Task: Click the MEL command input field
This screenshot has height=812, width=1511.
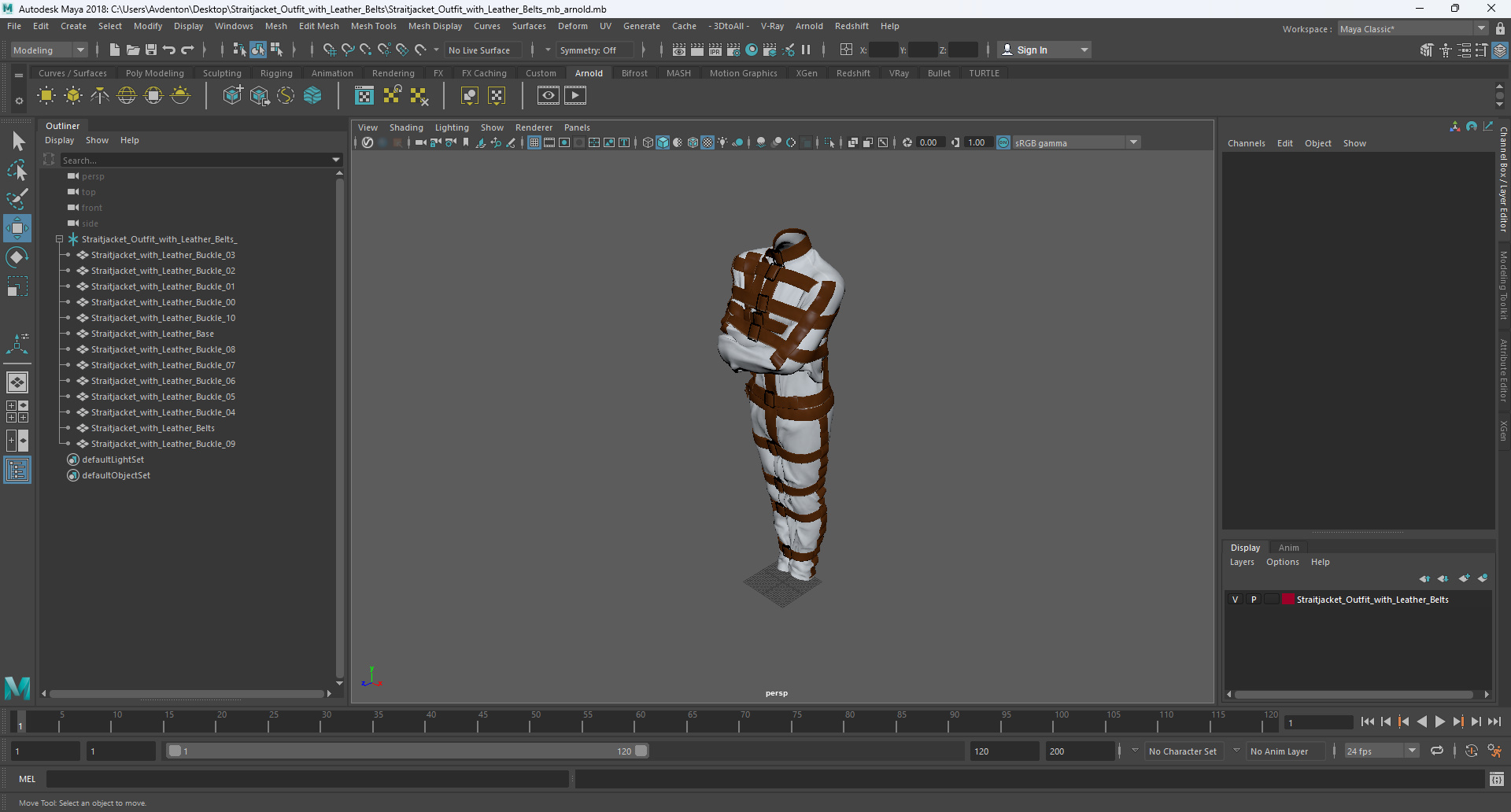Action: tap(307, 779)
